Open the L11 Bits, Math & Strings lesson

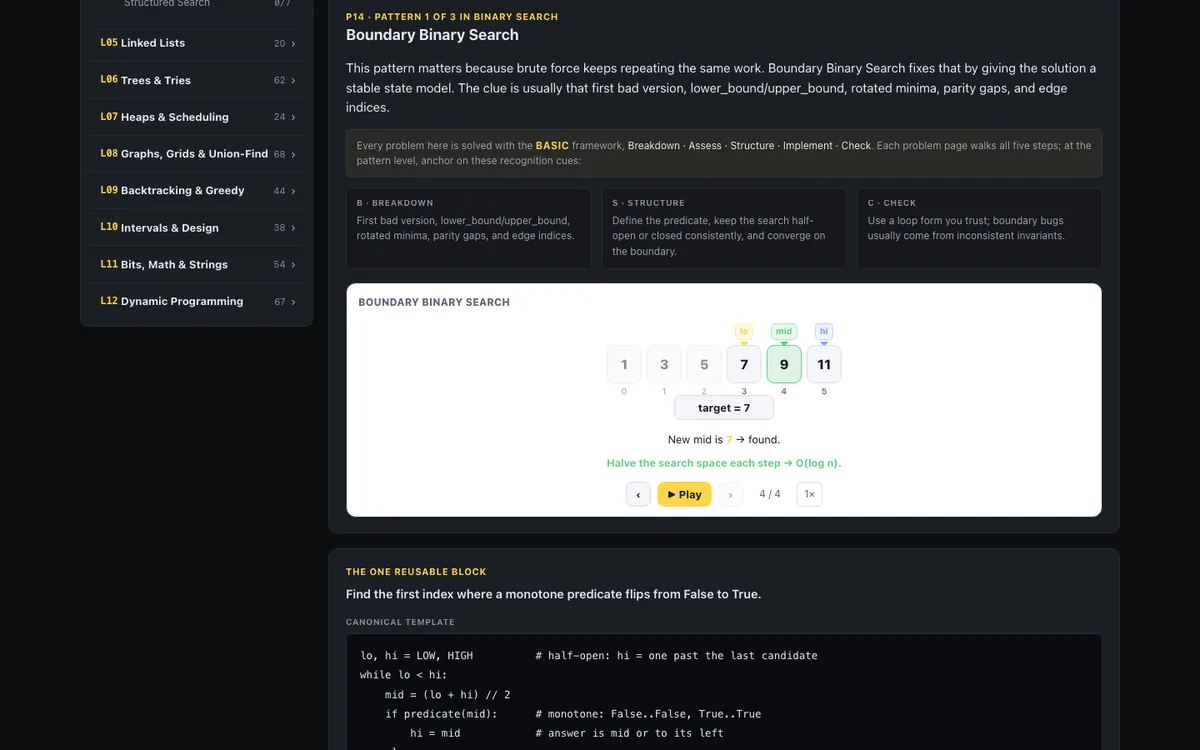coord(197,264)
